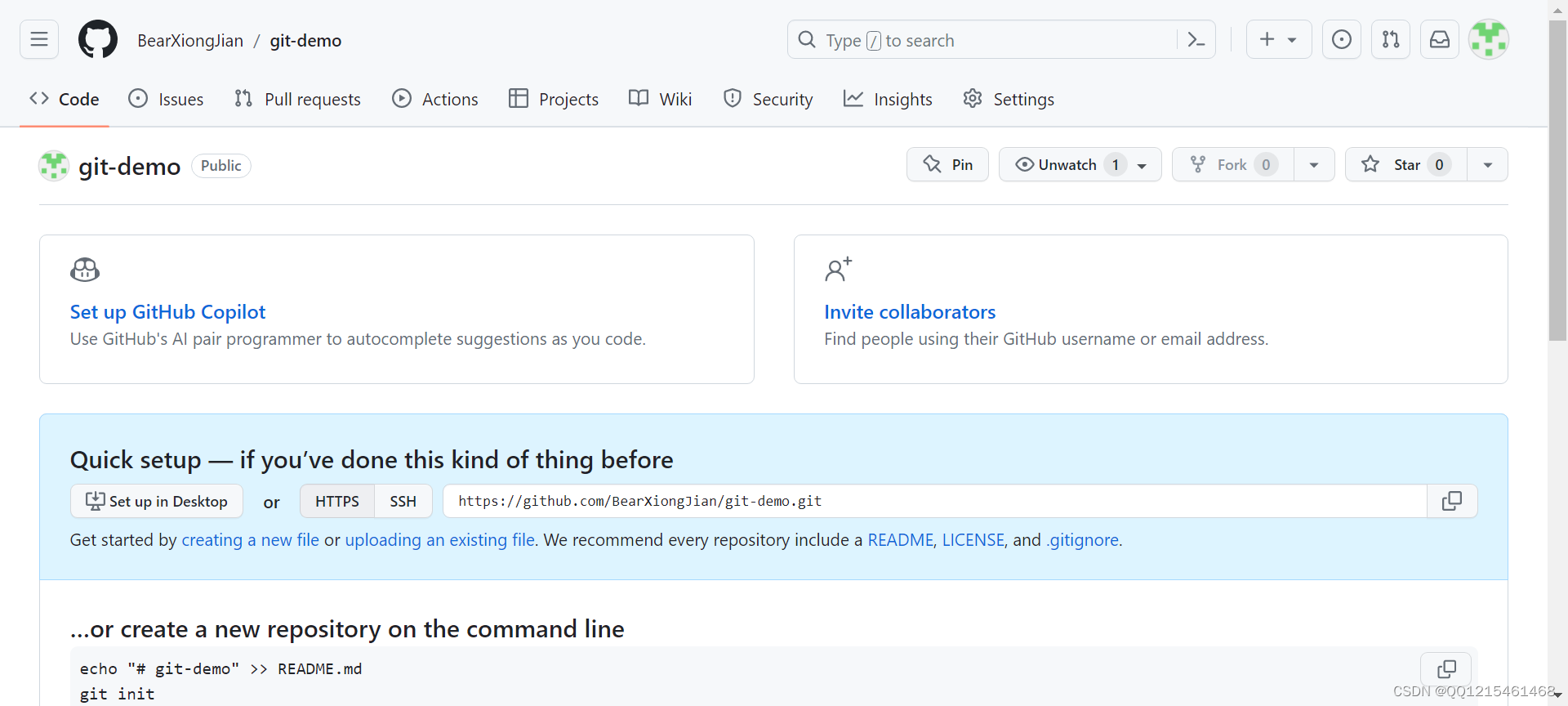Open the pull requests icon in header

pos(1391,39)
